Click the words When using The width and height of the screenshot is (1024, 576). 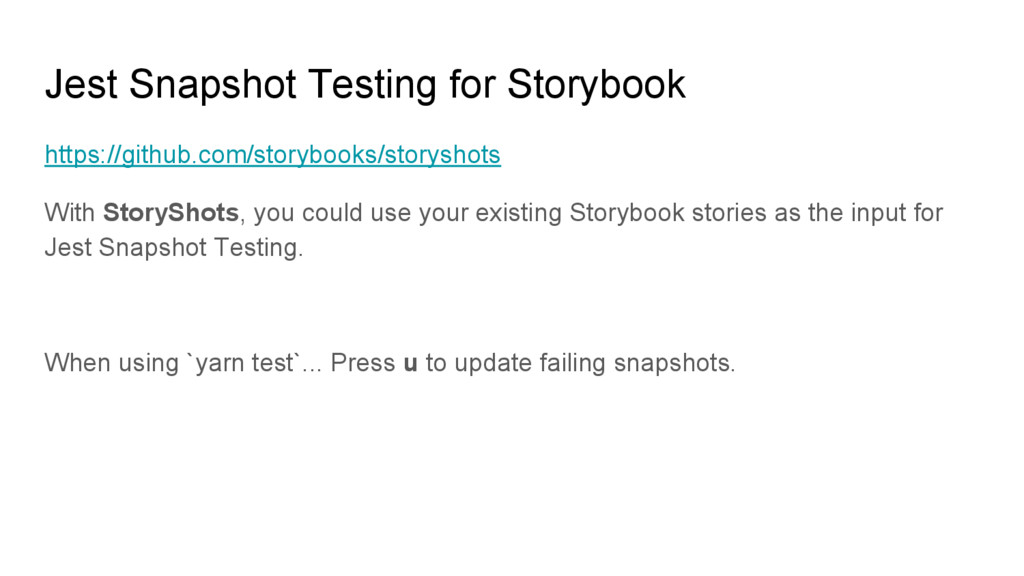click(x=111, y=363)
